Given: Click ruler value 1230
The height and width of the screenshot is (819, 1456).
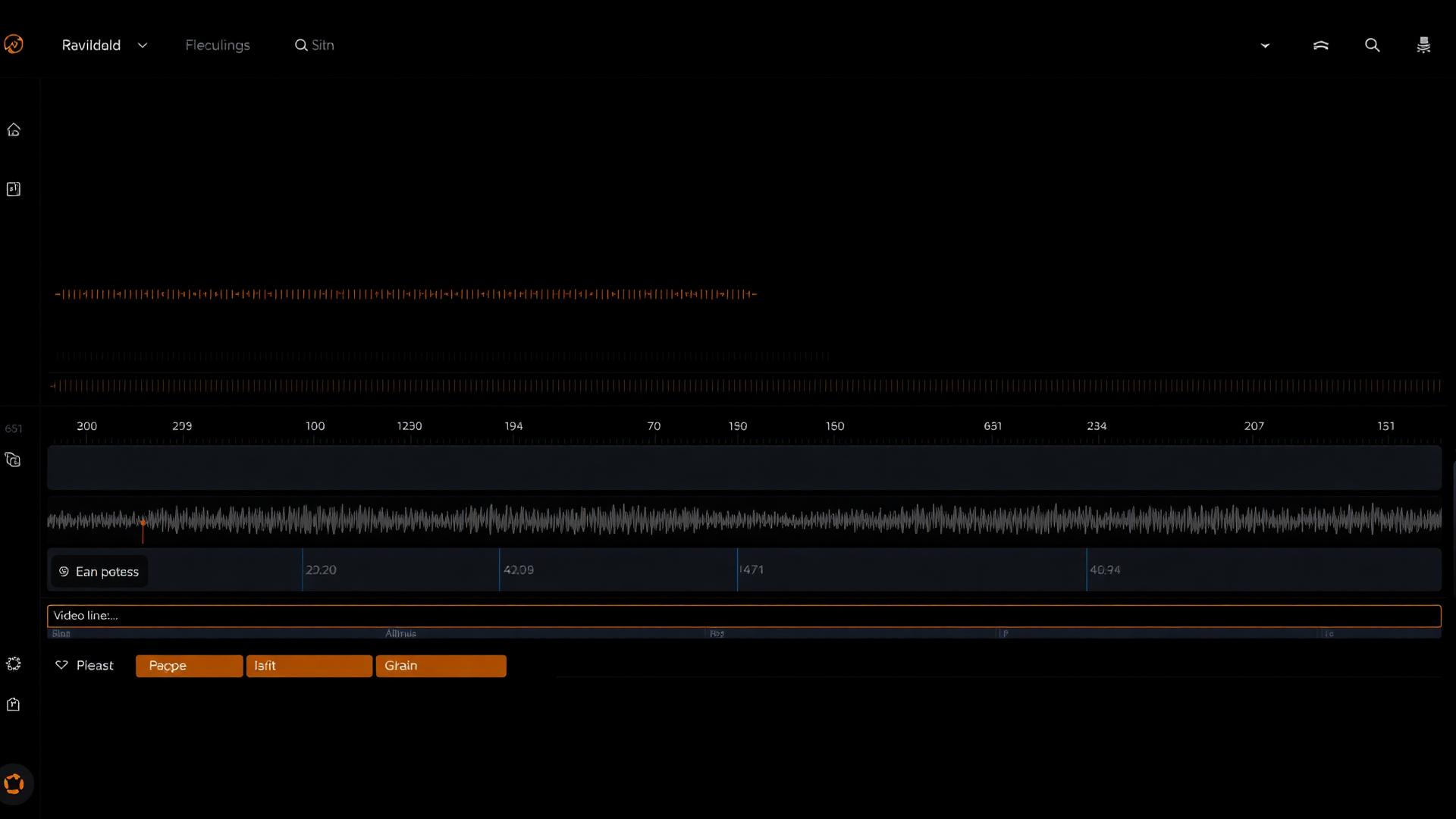Looking at the screenshot, I should [x=409, y=426].
